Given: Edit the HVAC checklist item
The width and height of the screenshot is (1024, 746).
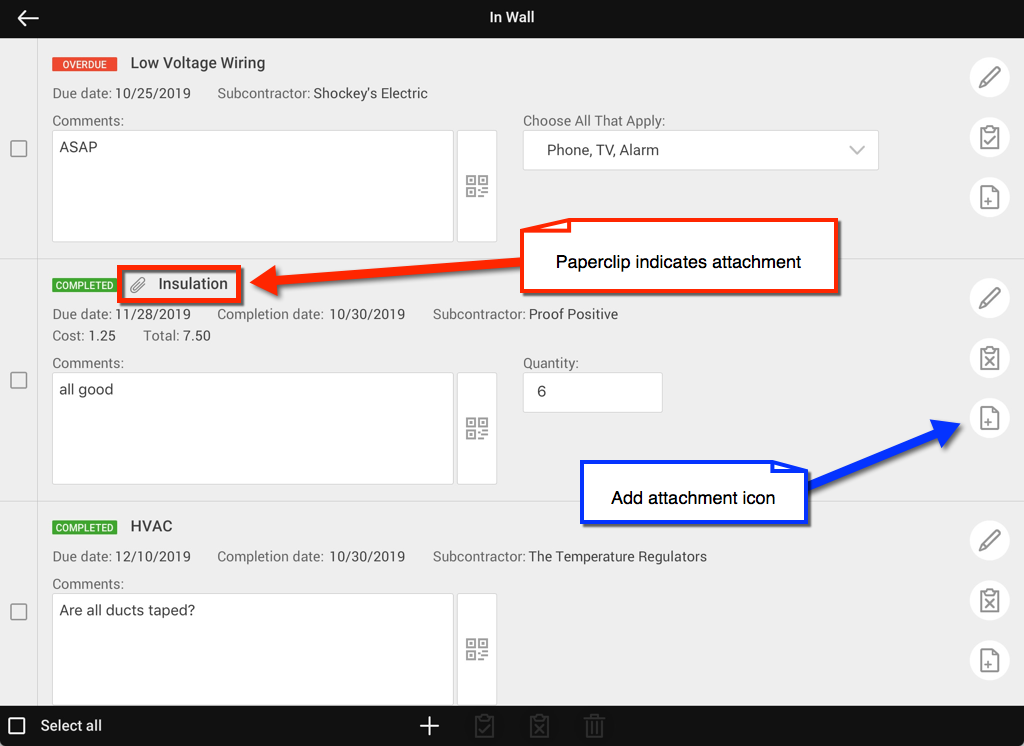Looking at the screenshot, I should tap(989, 540).
